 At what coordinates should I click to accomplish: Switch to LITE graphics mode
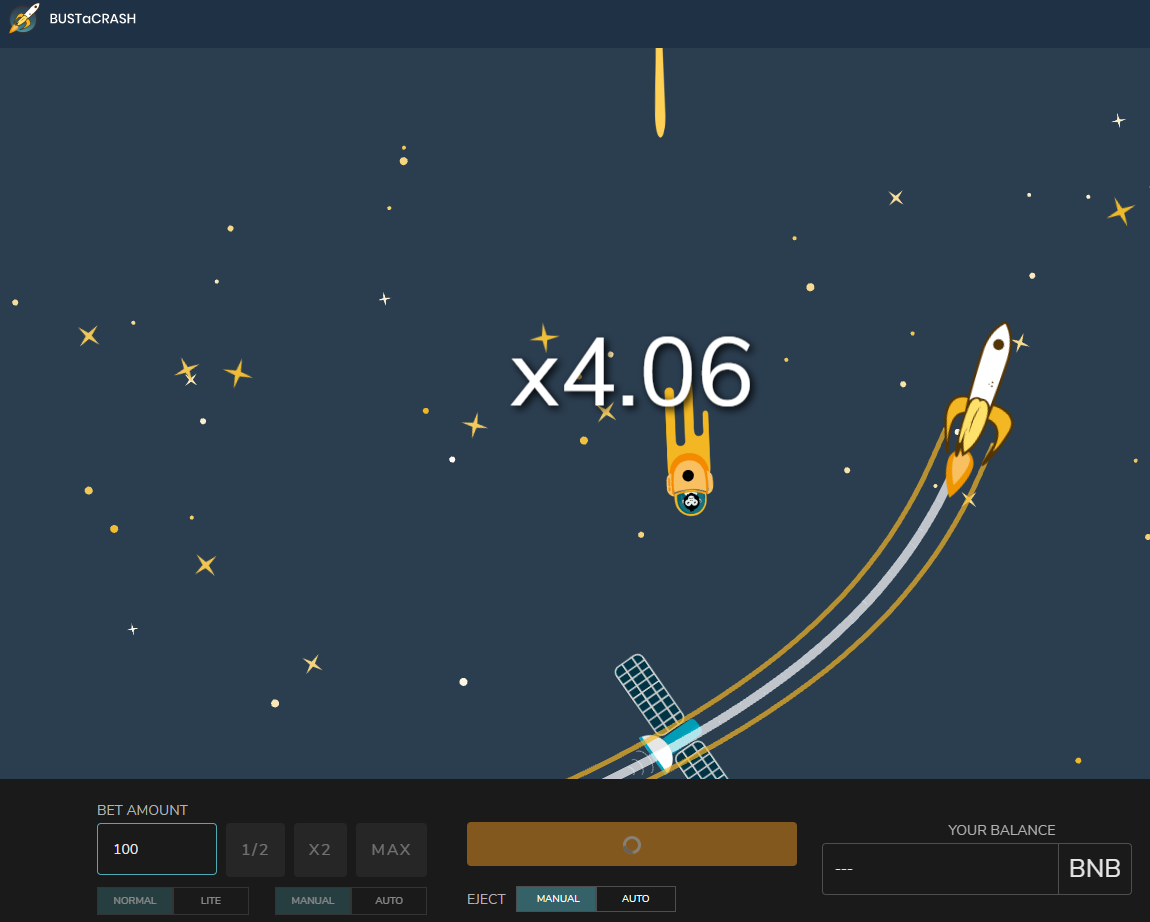click(x=211, y=901)
